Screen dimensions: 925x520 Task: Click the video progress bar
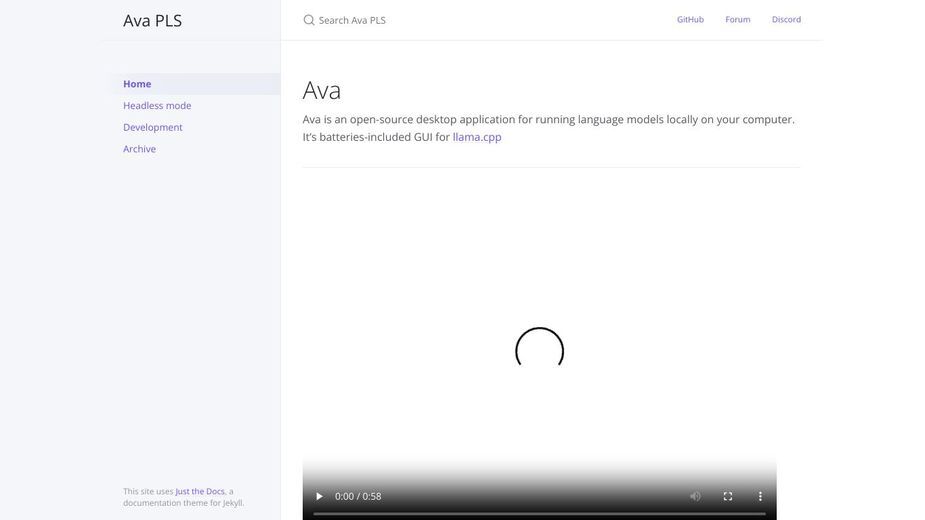539,514
